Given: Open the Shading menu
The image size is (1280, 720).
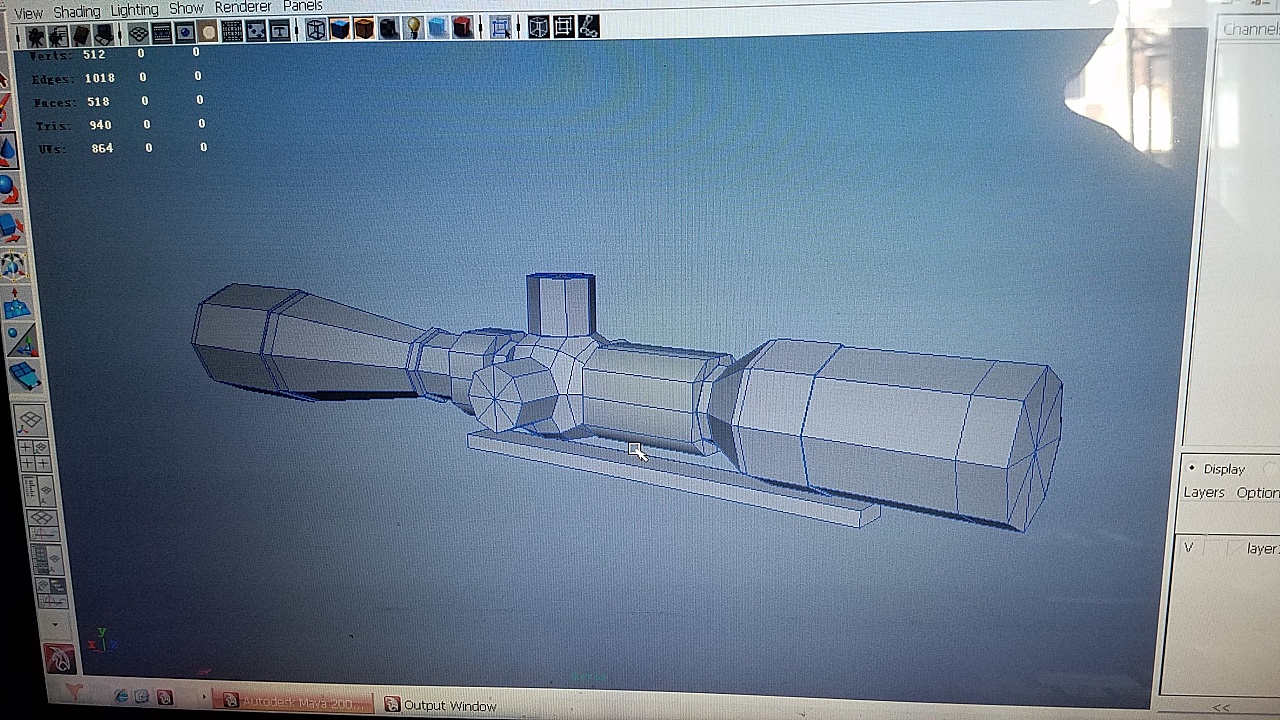Looking at the screenshot, I should (x=76, y=11).
